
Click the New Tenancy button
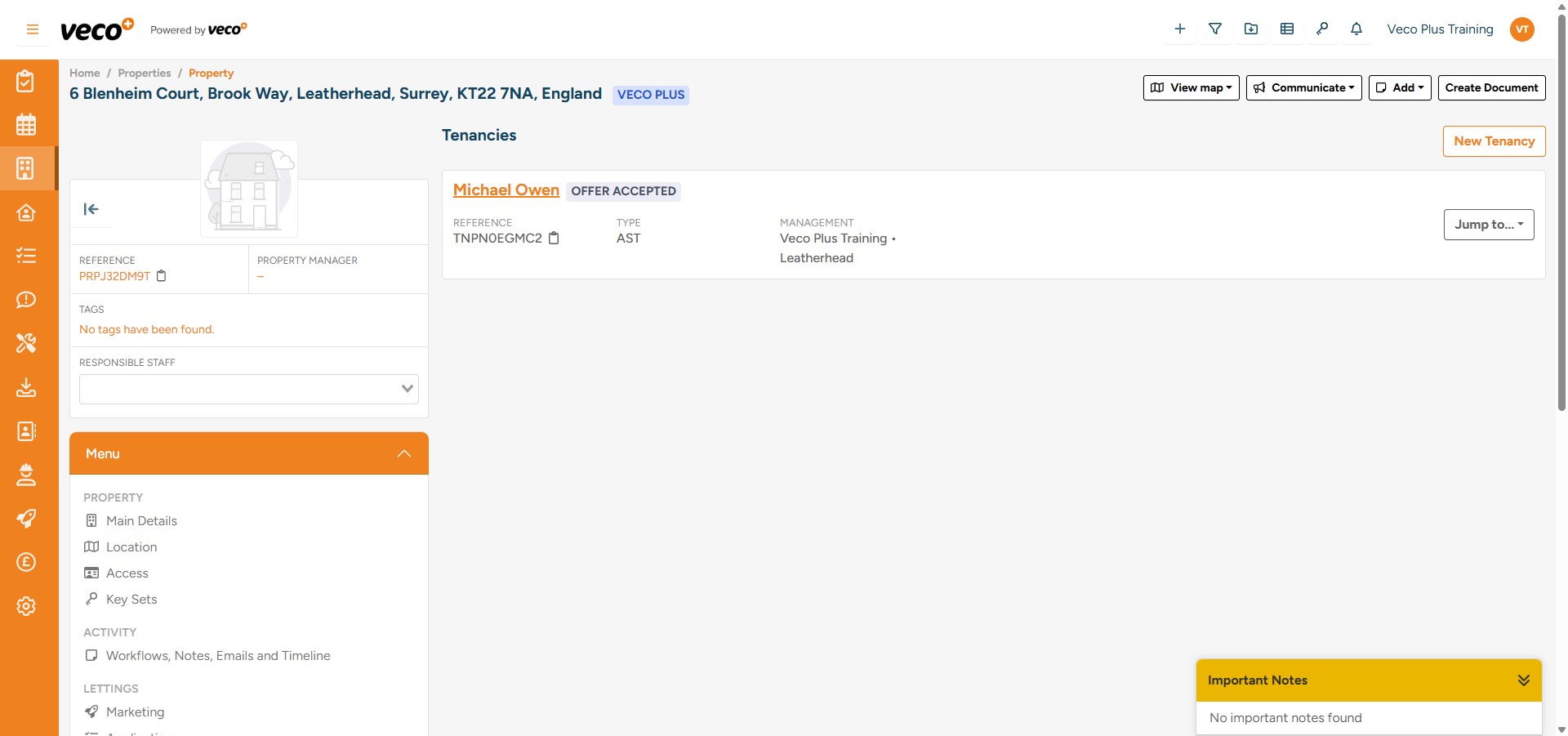click(x=1494, y=141)
